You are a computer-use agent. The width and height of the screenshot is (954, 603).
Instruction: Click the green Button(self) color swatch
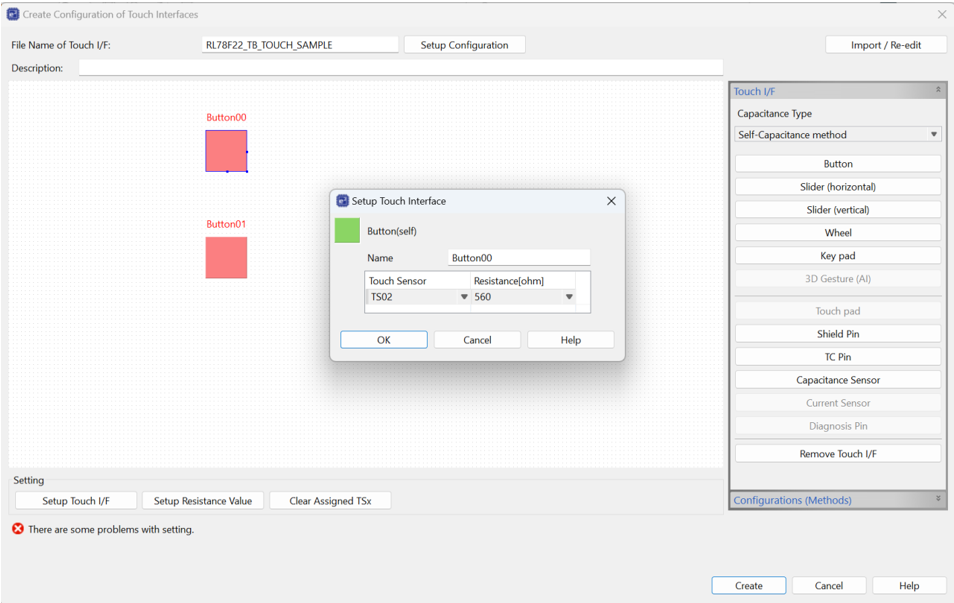coord(347,231)
